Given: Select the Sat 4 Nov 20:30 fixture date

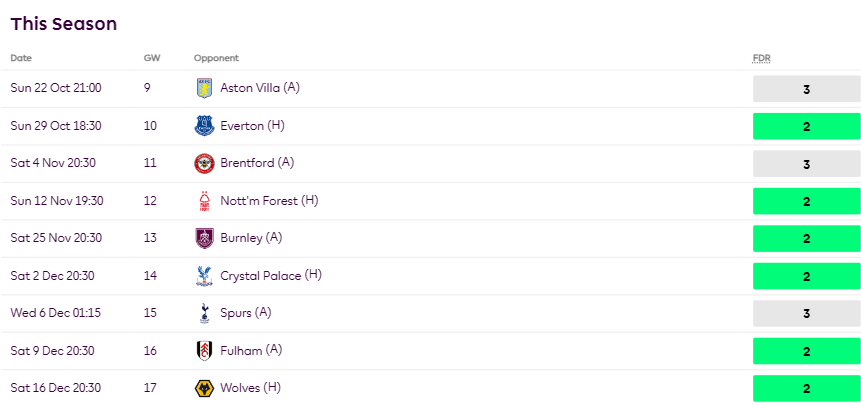Looking at the screenshot, I should 54,163.
